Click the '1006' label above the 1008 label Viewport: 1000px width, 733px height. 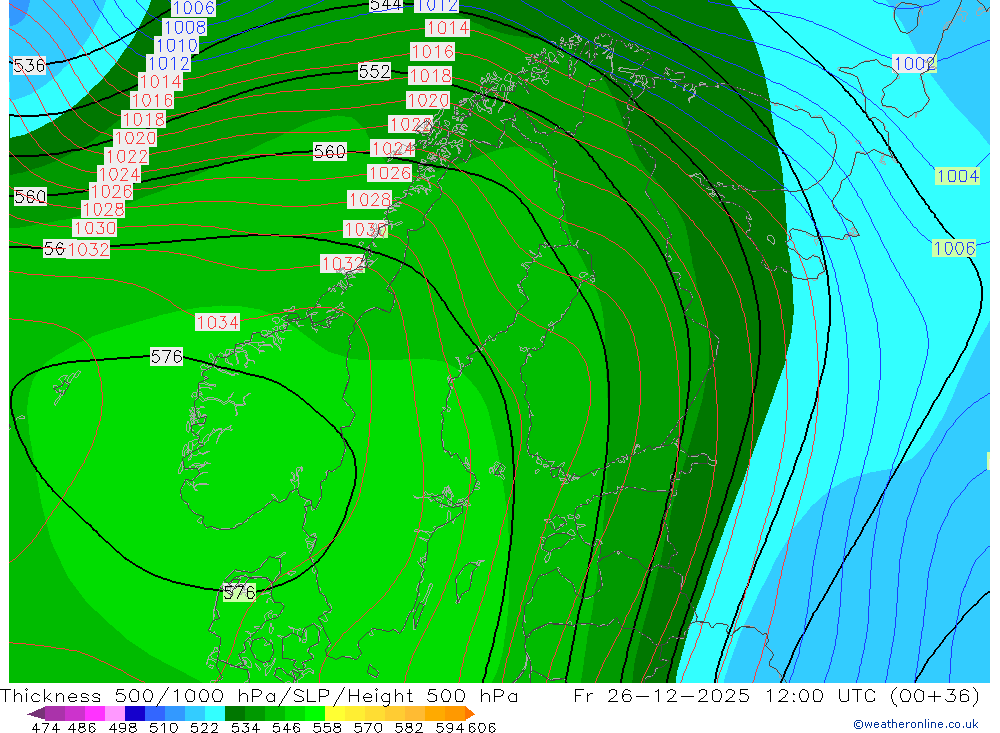[x=194, y=8]
